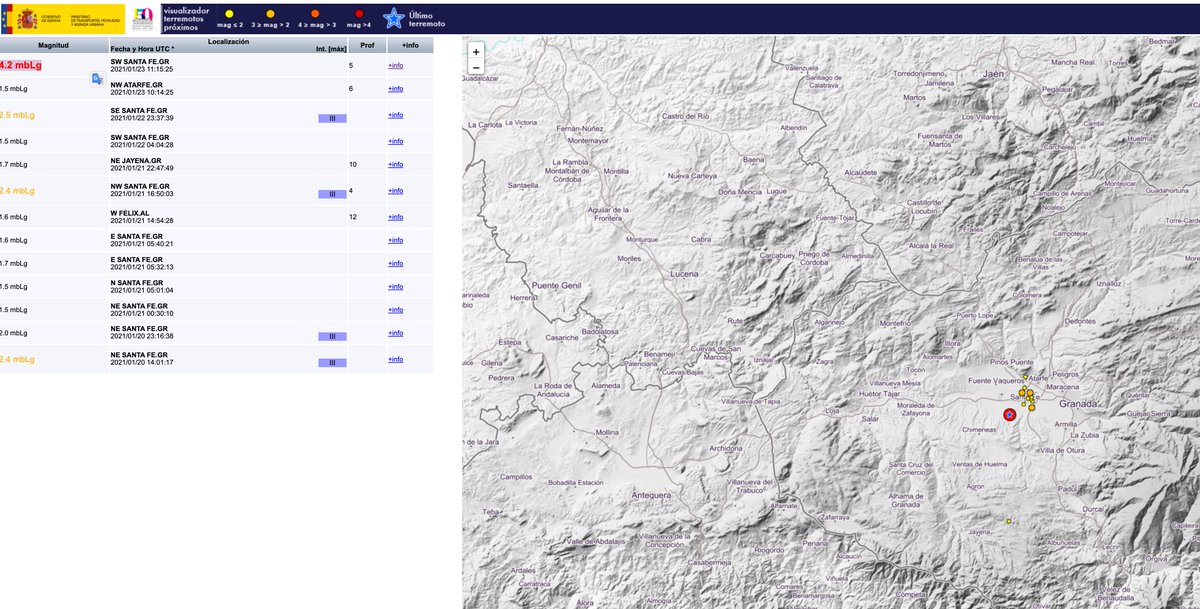Click intensity III badge for 2021/01/20 14:01:17
Image resolution: width=1200 pixels, height=609 pixels.
point(332,363)
